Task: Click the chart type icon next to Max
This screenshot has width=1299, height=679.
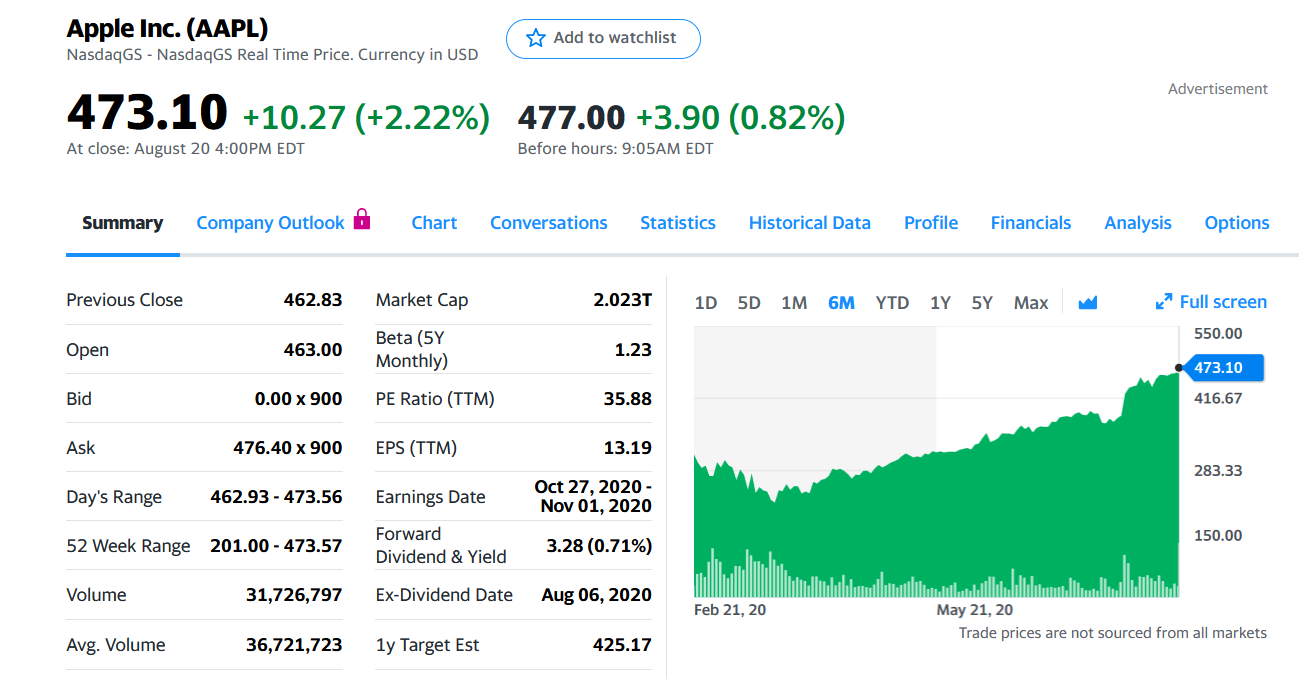Action: click(x=1088, y=302)
